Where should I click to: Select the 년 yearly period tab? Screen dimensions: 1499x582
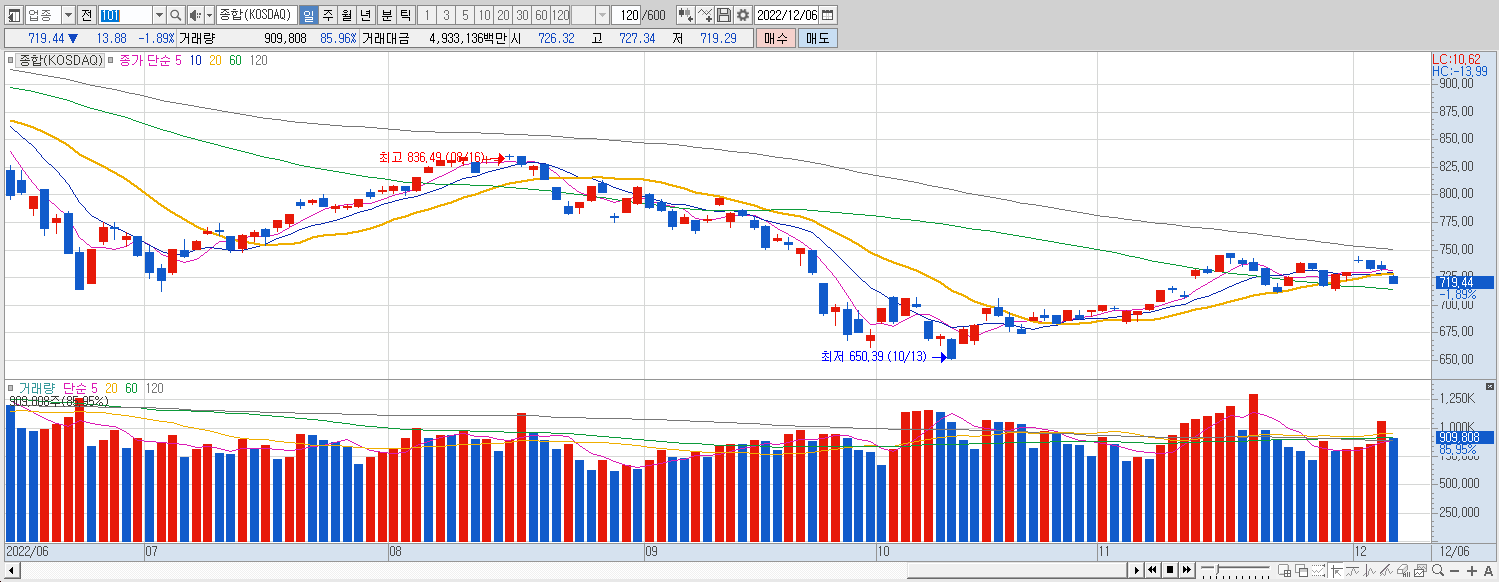pyautogui.click(x=365, y=15)
